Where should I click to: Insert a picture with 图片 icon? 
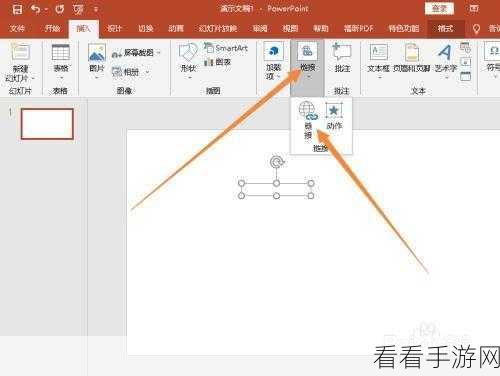tap(97, 53)
